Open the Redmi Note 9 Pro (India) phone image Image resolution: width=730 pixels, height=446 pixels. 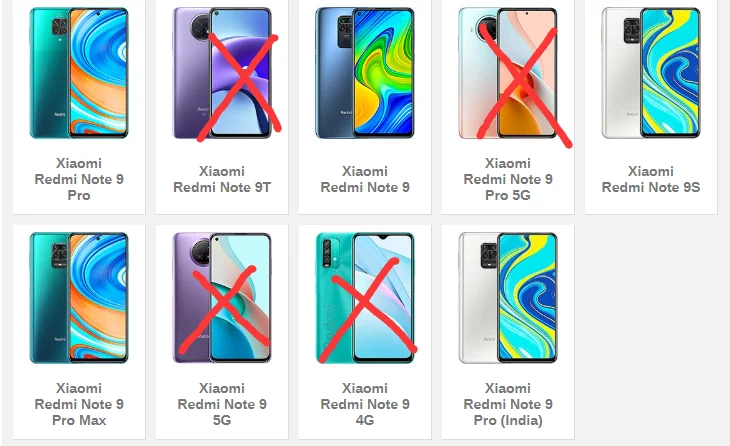pyautogui.click(x=508, y=298)
